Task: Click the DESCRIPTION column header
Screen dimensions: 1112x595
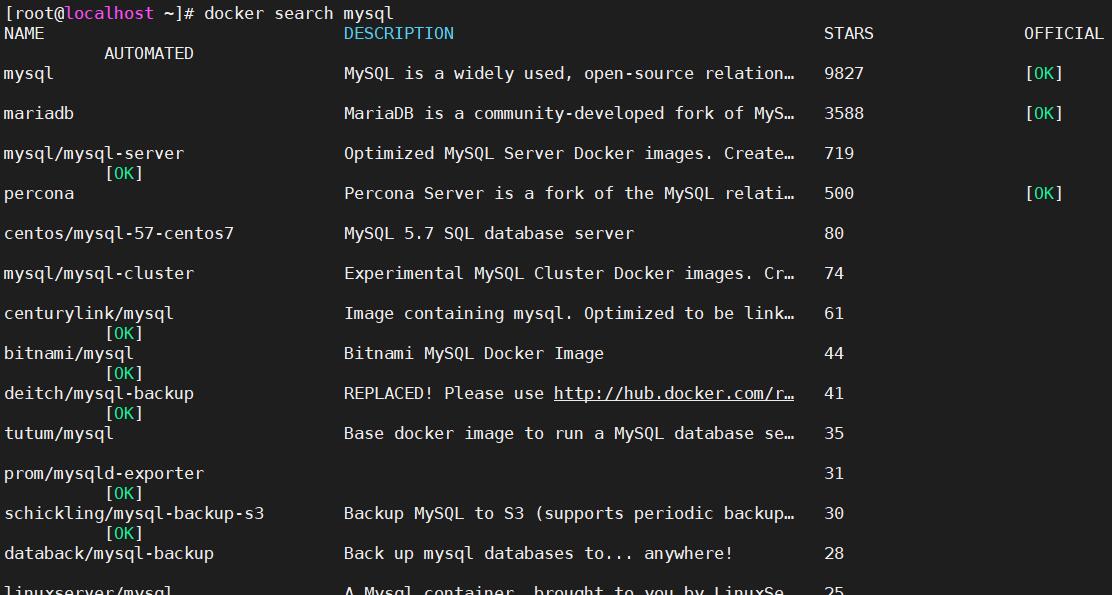Action: tap(399, 33)
